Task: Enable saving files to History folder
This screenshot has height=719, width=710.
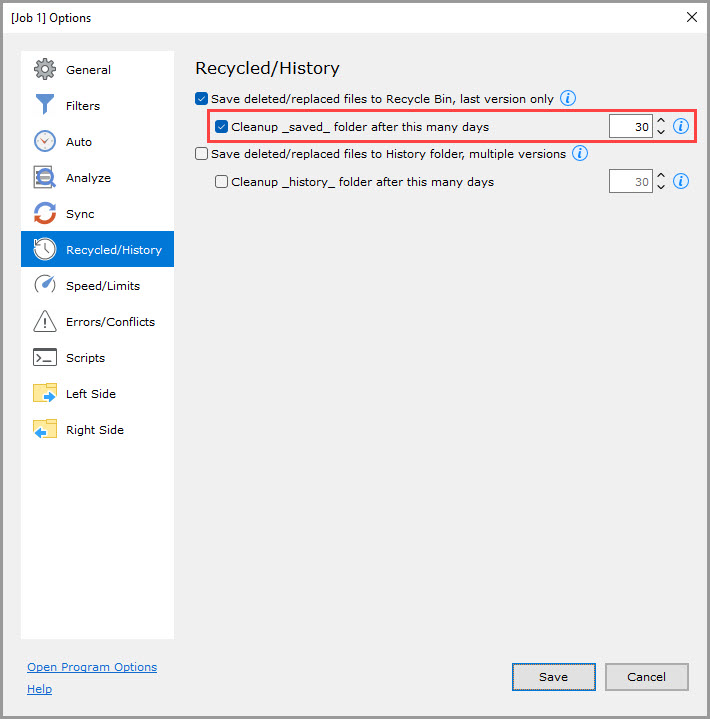Action: coord(202,154)
